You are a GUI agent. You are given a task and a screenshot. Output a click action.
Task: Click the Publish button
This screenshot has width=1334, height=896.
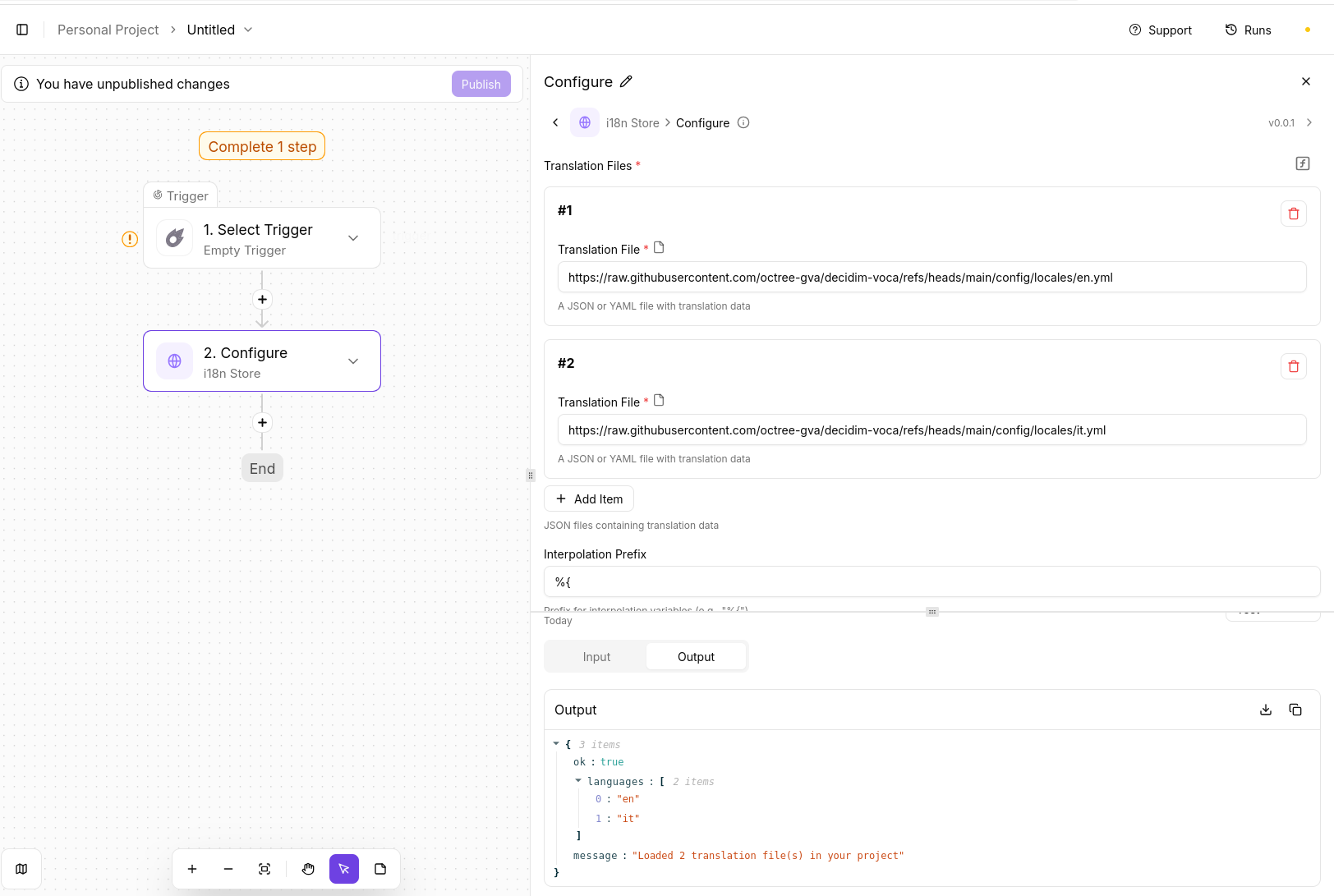point(481,84)
